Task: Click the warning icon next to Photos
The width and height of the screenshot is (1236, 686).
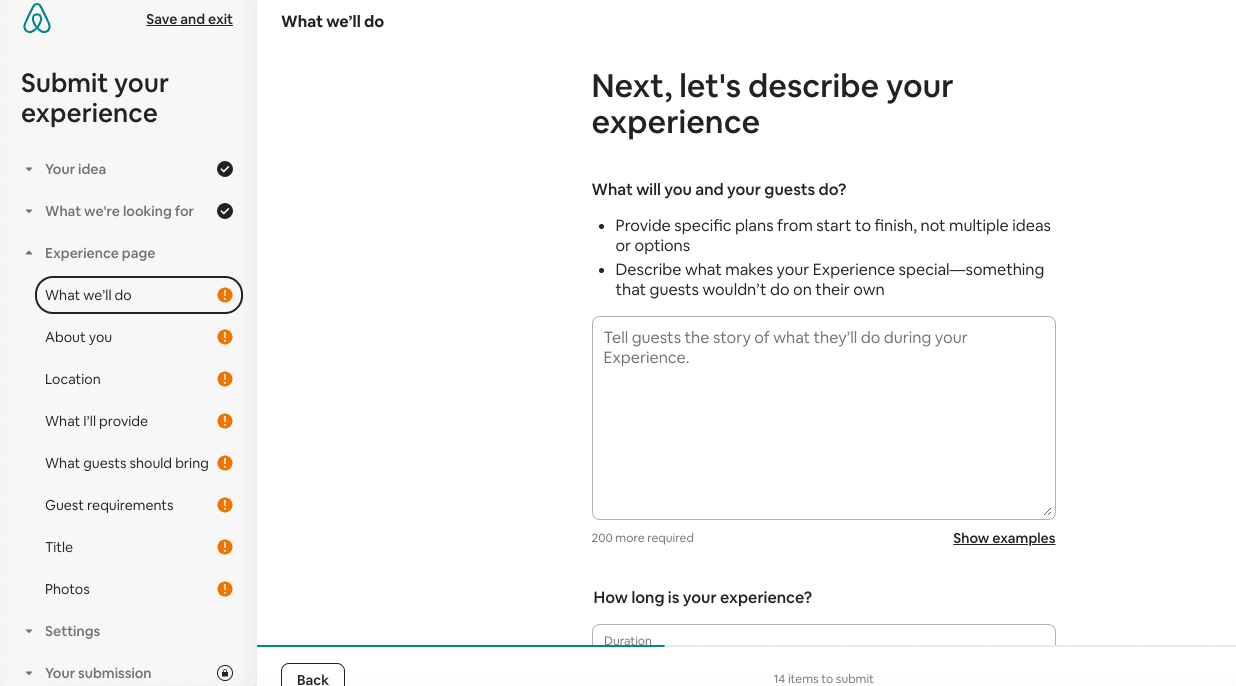Action: click(x=225, y=589)
